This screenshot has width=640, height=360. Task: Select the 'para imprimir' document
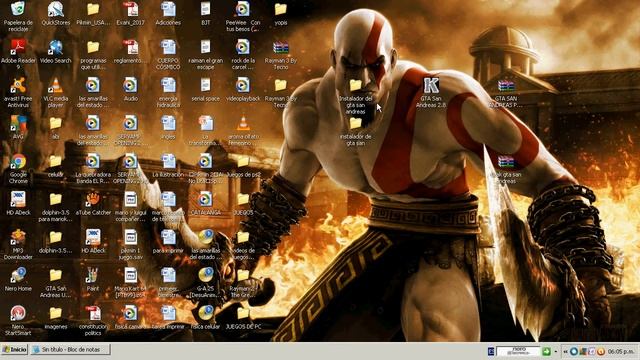click(168, 242)
